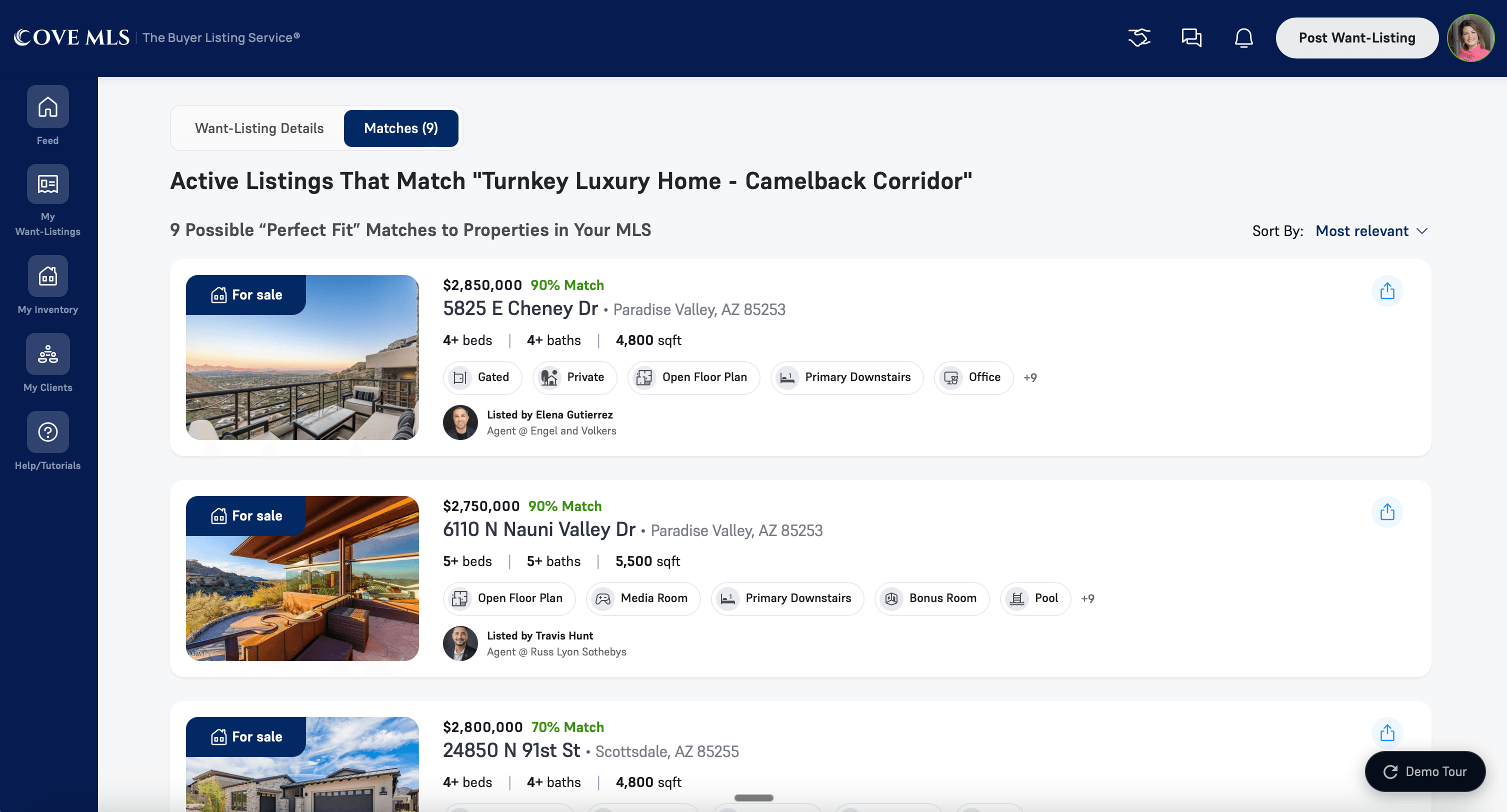
Task: Open the Feed sidebar icon
Action: pos(47,107)
